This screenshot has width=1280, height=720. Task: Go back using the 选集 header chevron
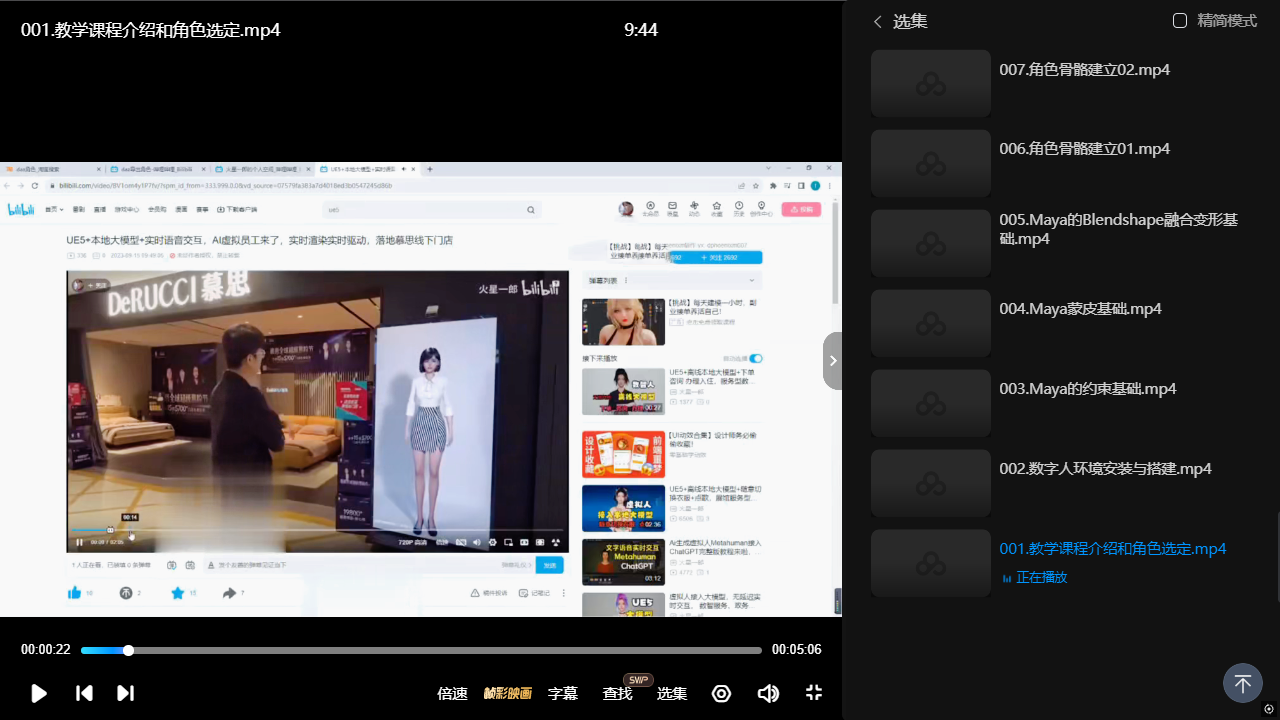point(878,22)
